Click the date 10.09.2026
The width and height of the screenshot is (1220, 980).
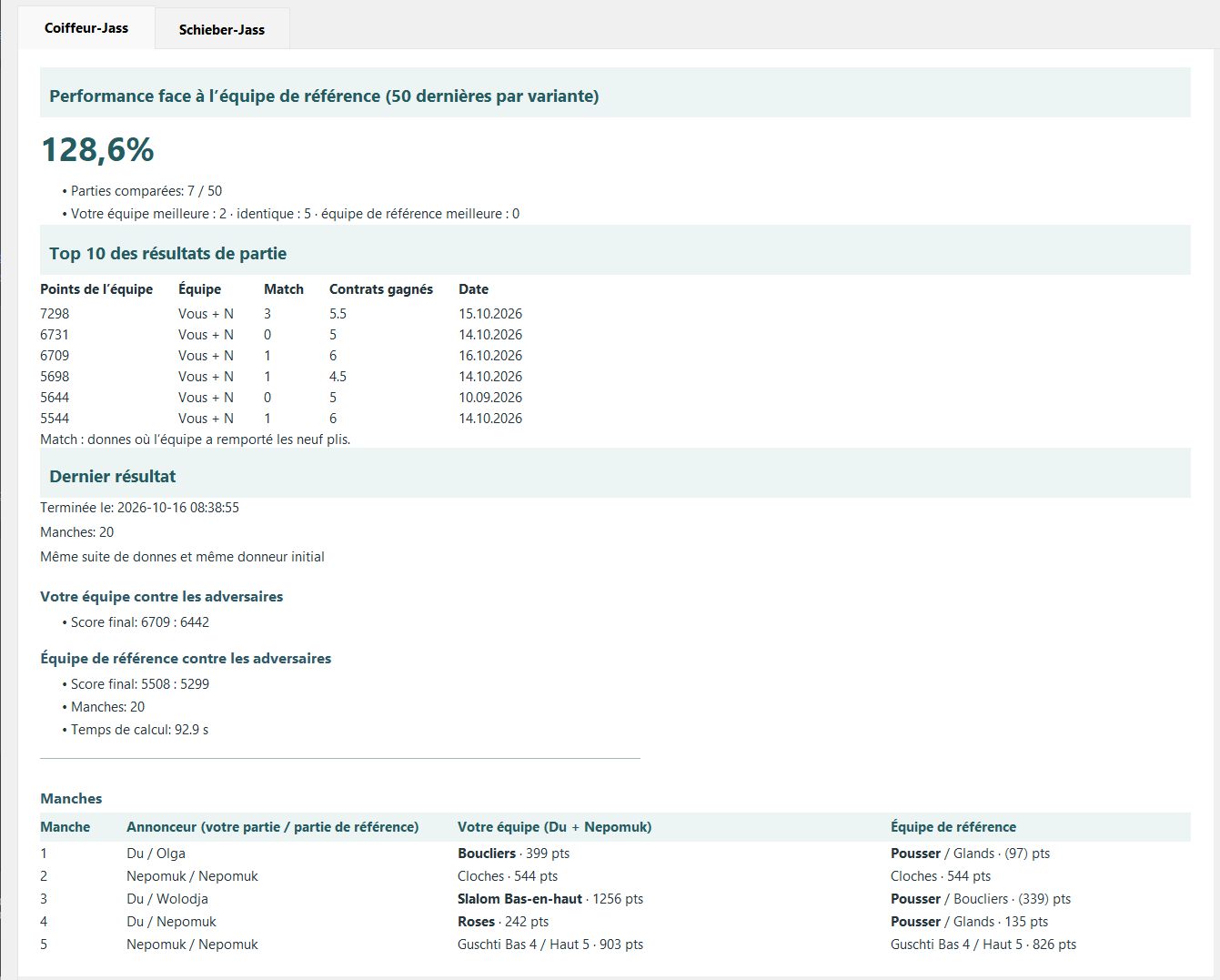point(490,398)
